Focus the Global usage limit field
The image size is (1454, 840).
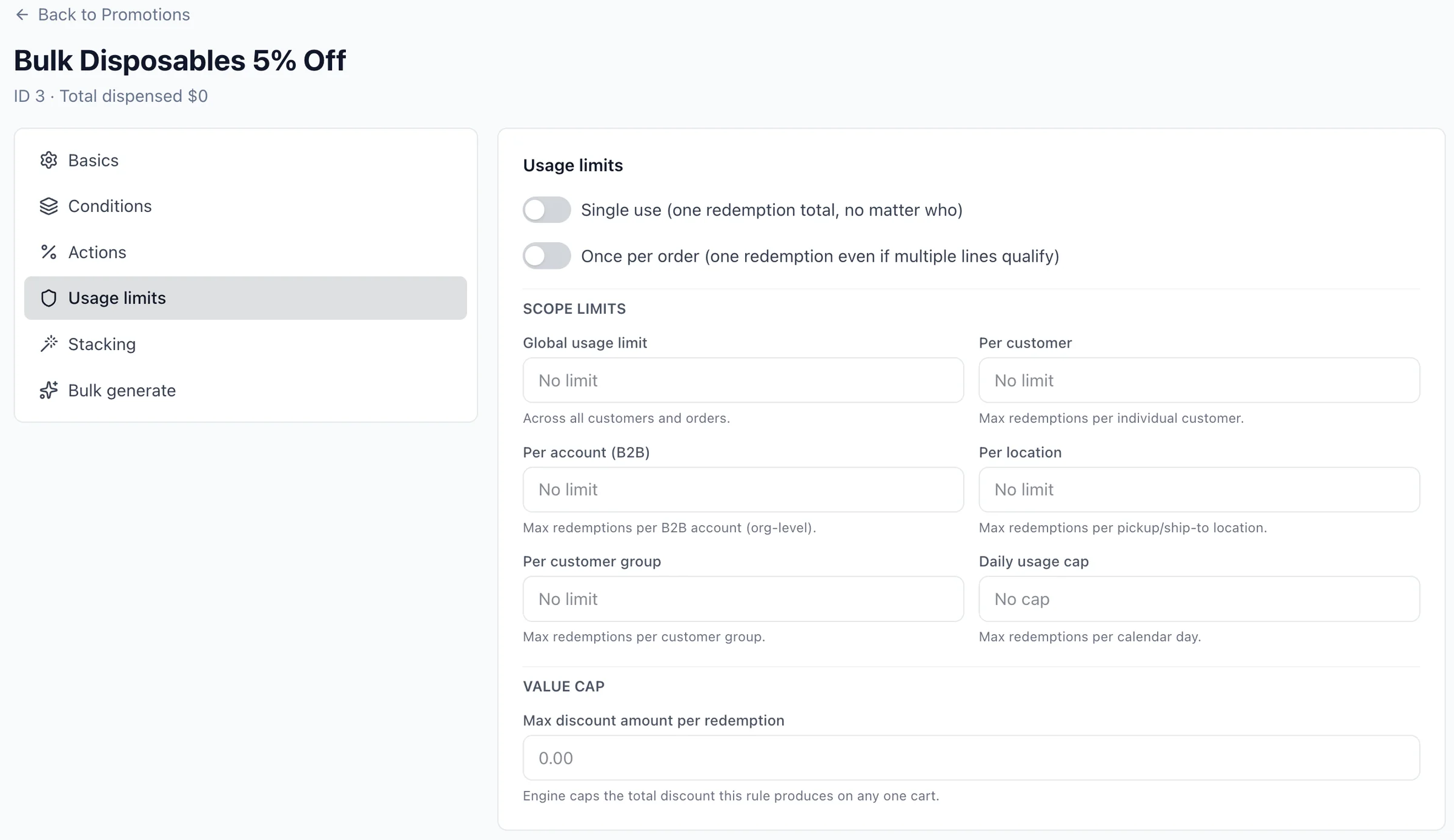click(x=743, y=380)
